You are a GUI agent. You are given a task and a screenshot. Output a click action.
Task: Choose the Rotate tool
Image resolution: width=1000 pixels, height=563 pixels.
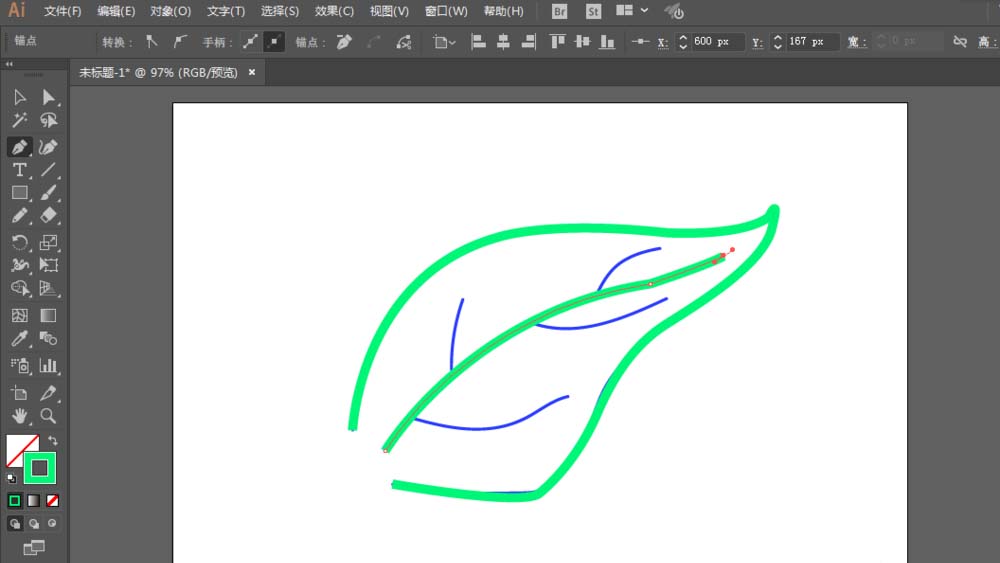(19, 242)
